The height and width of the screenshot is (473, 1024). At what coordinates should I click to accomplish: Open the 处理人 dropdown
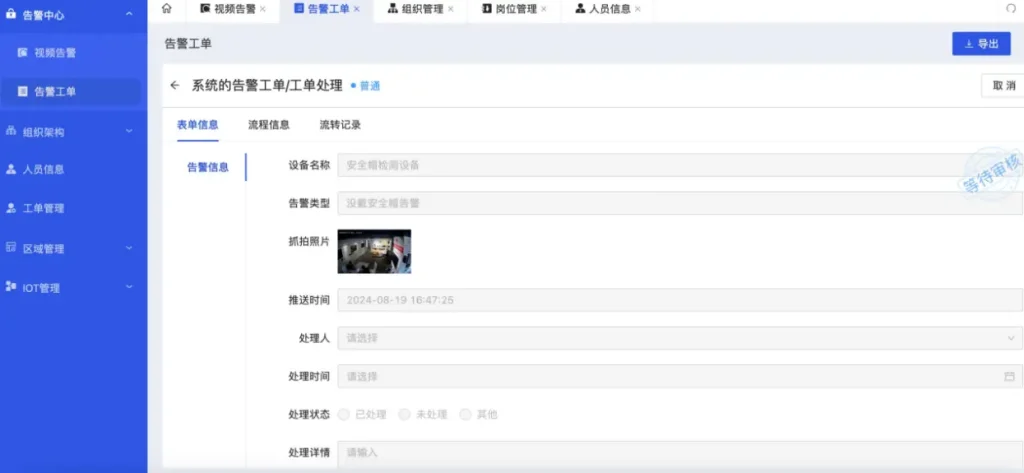[680, 338]
